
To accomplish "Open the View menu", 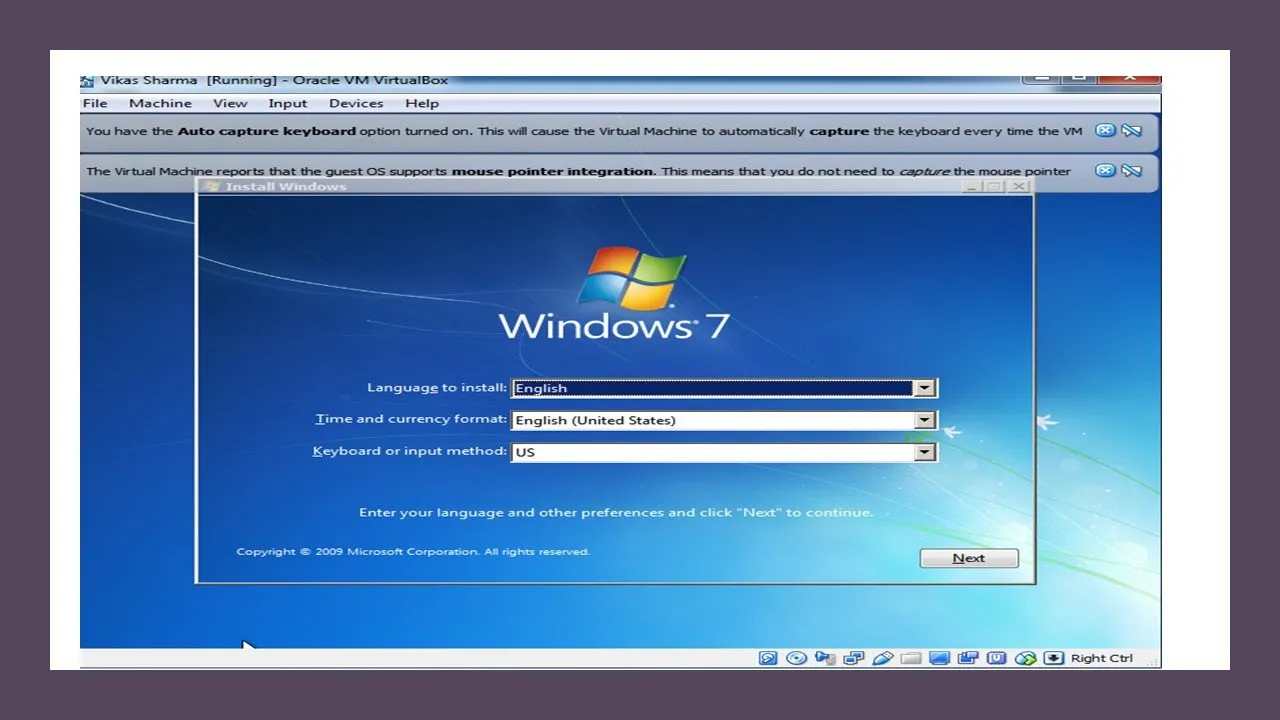I will point(230,103).
